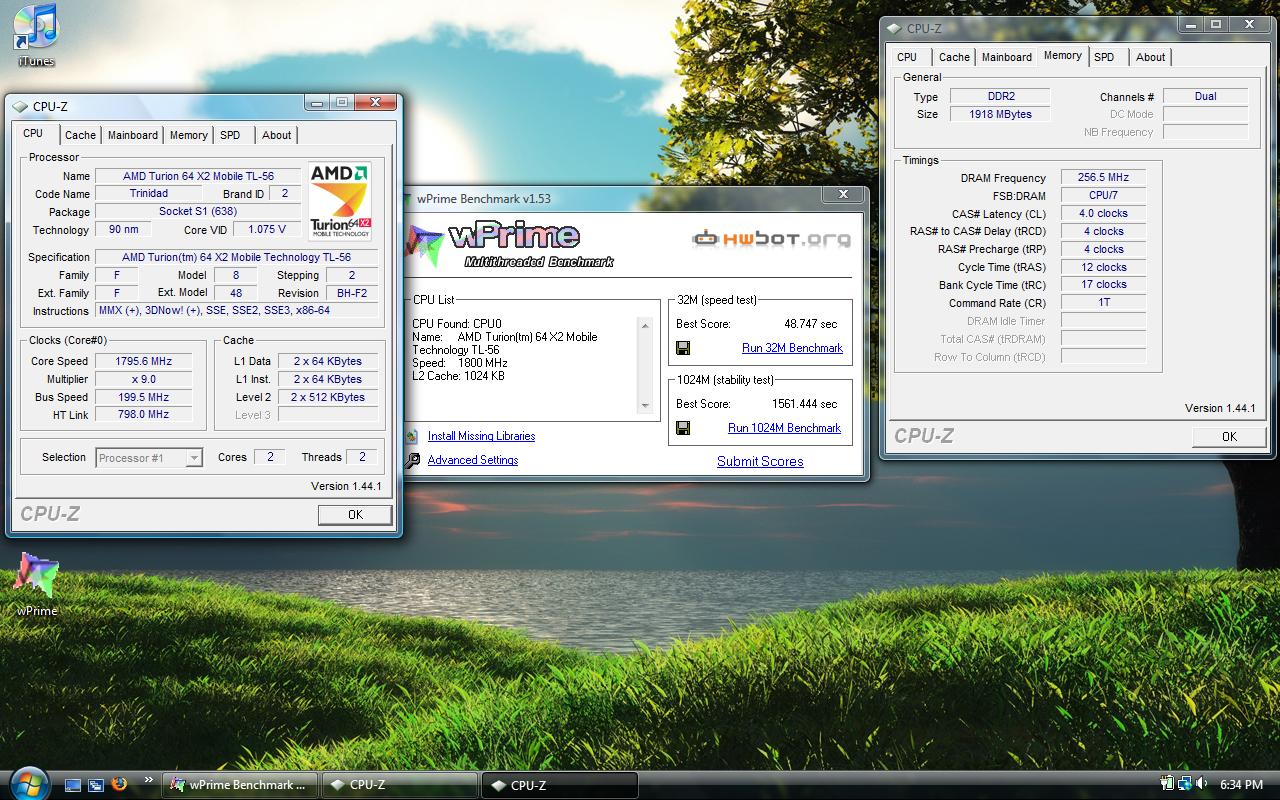Open Advanced Settings link in wPrime
The image size is (1280, 800).
click(473, 460)
